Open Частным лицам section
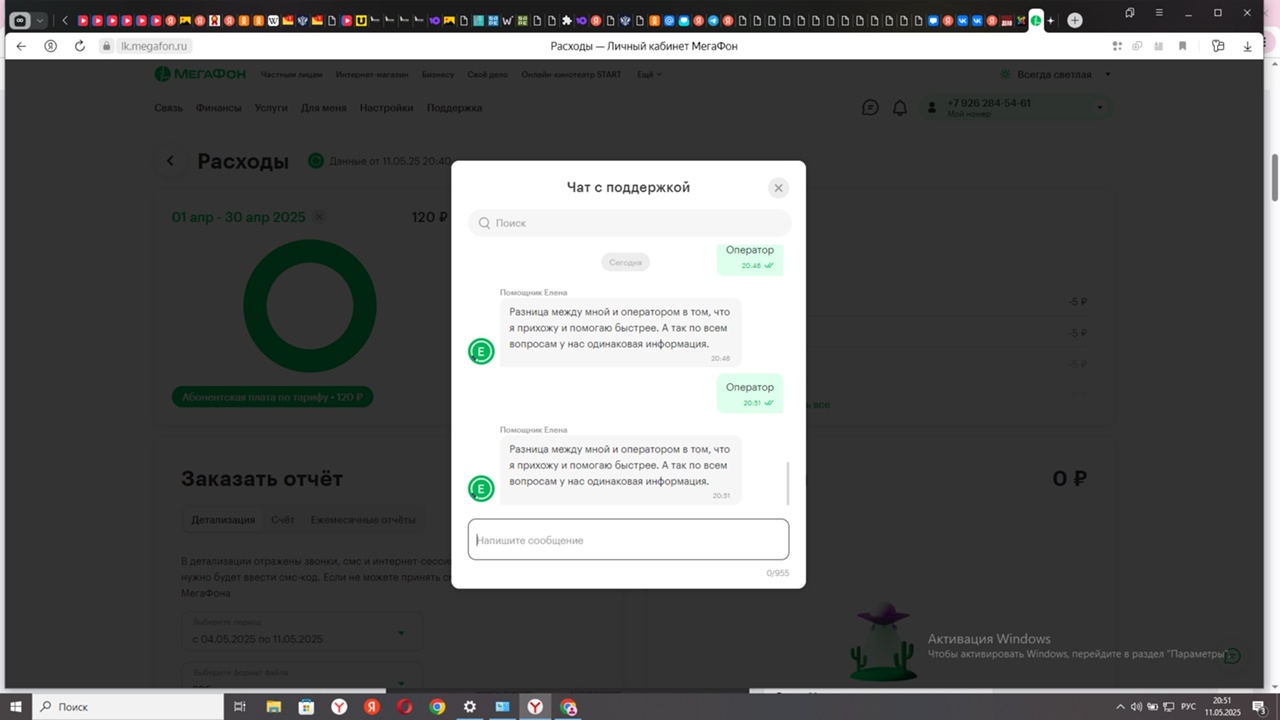Viewport: 1280px width, 720px height. 291,74
